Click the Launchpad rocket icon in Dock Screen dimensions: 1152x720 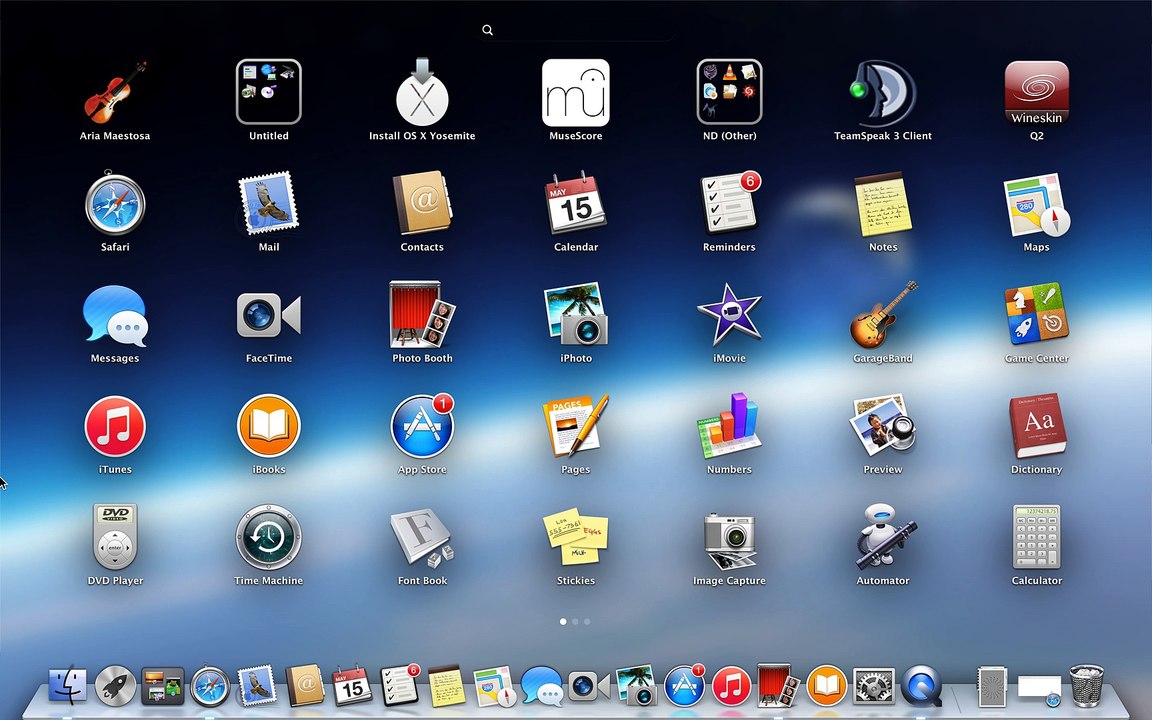[115, 686]
